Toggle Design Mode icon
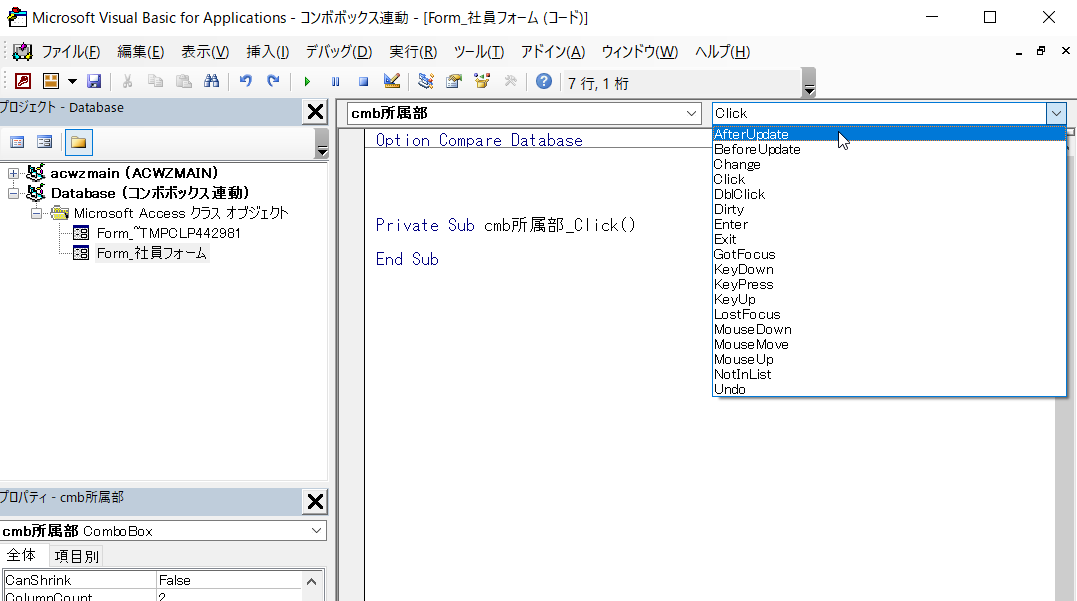Screen dimensions: 1077x601 392,82
